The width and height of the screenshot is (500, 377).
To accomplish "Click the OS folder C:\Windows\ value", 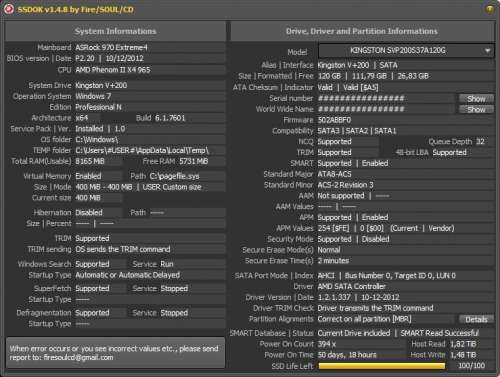I will point(97,139).
